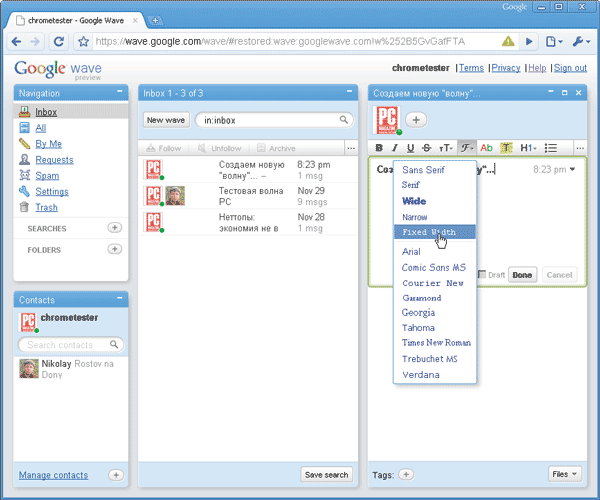Run search with magnifier icon in Inbox
This screenshot has width=600, height=500.
[344, 120]
